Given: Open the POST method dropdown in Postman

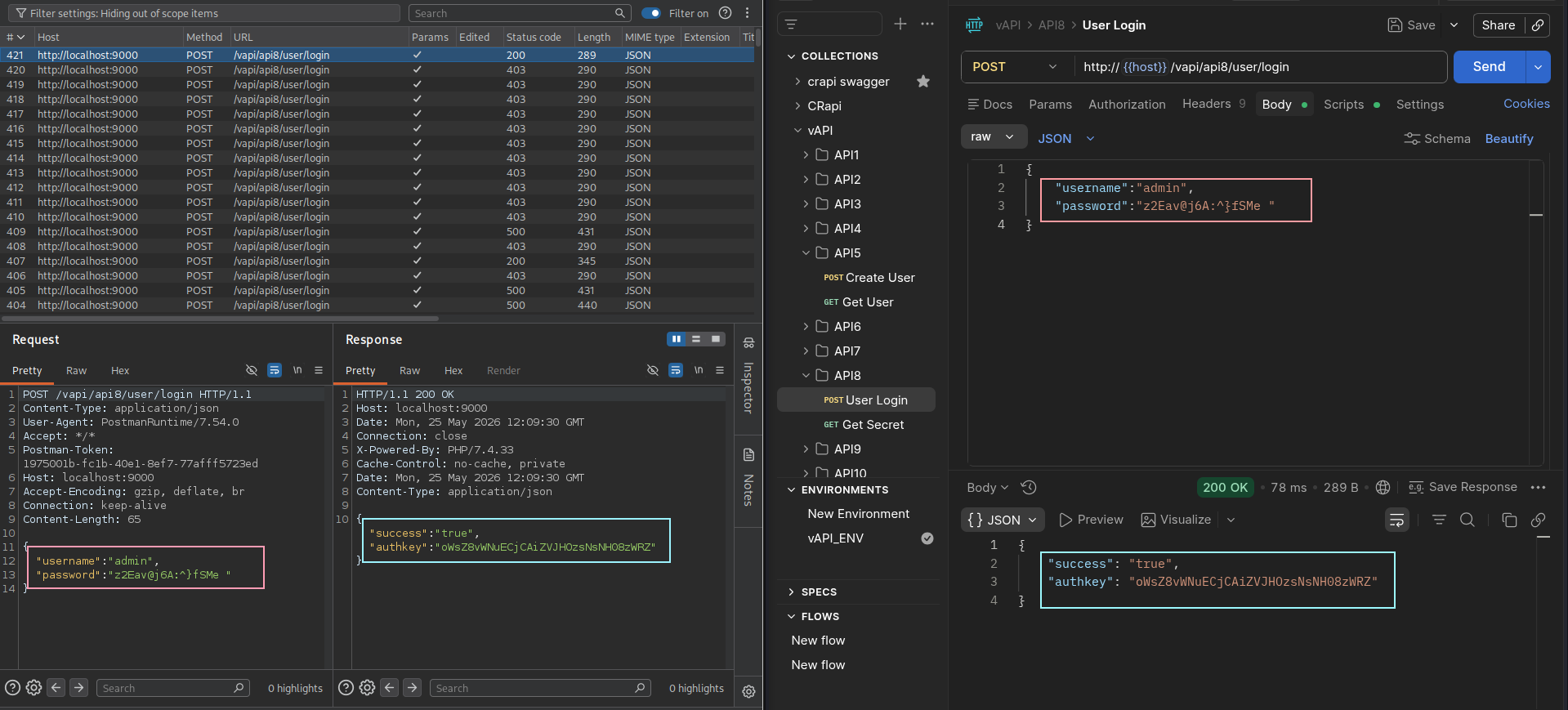Looking at the screenshot, I should click(1015, 67).
